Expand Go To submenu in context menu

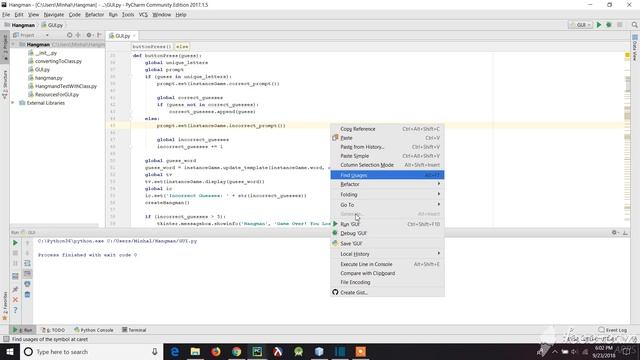tap(387, 205)
